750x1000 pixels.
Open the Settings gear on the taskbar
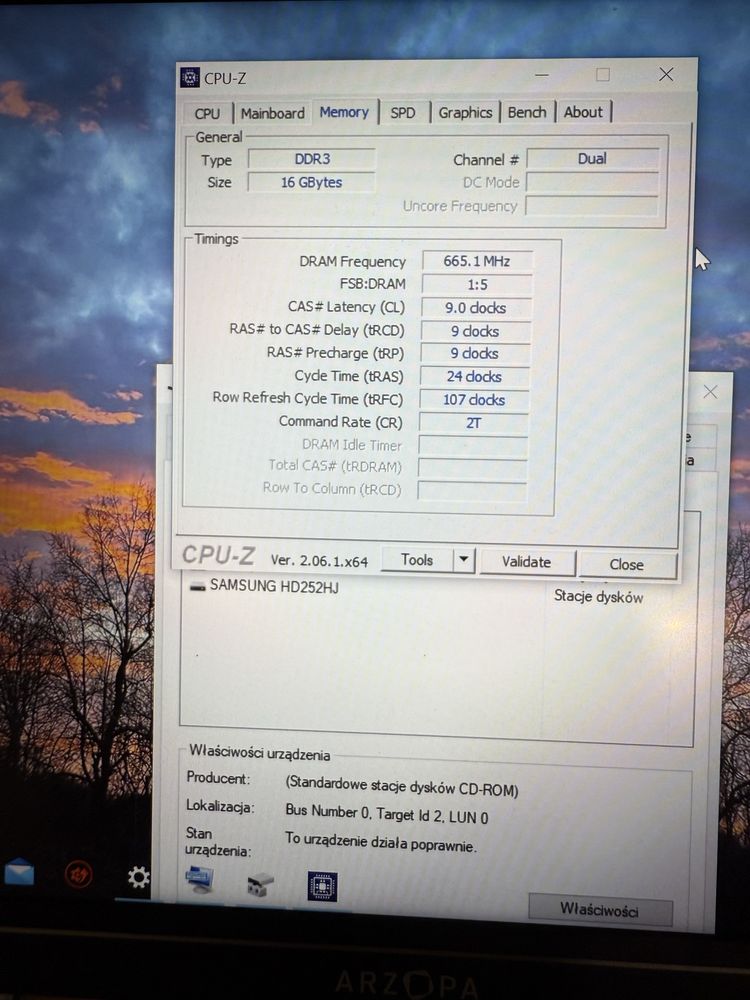(x=138, y=878)
